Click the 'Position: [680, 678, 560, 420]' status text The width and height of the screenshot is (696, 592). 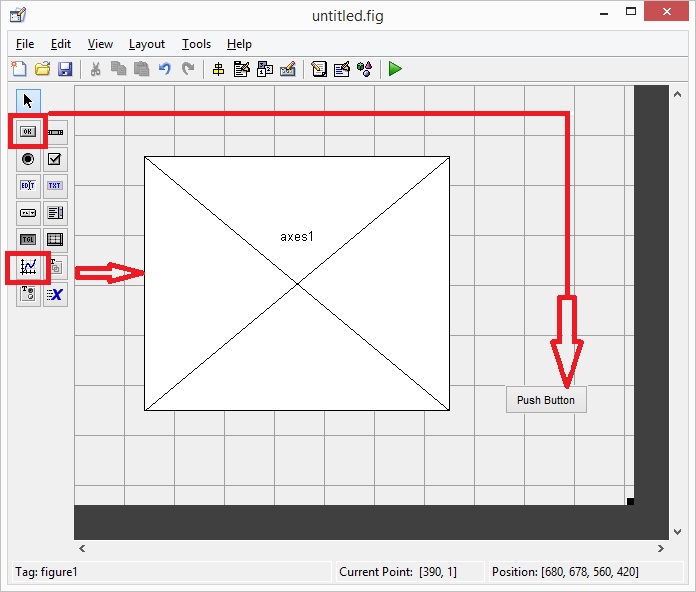(x=565, y=572)
